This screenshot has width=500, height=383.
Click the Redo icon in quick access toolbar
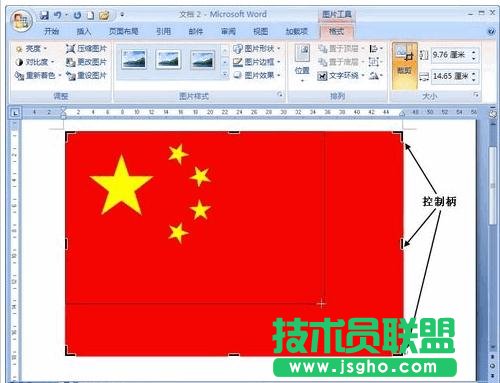78,15
